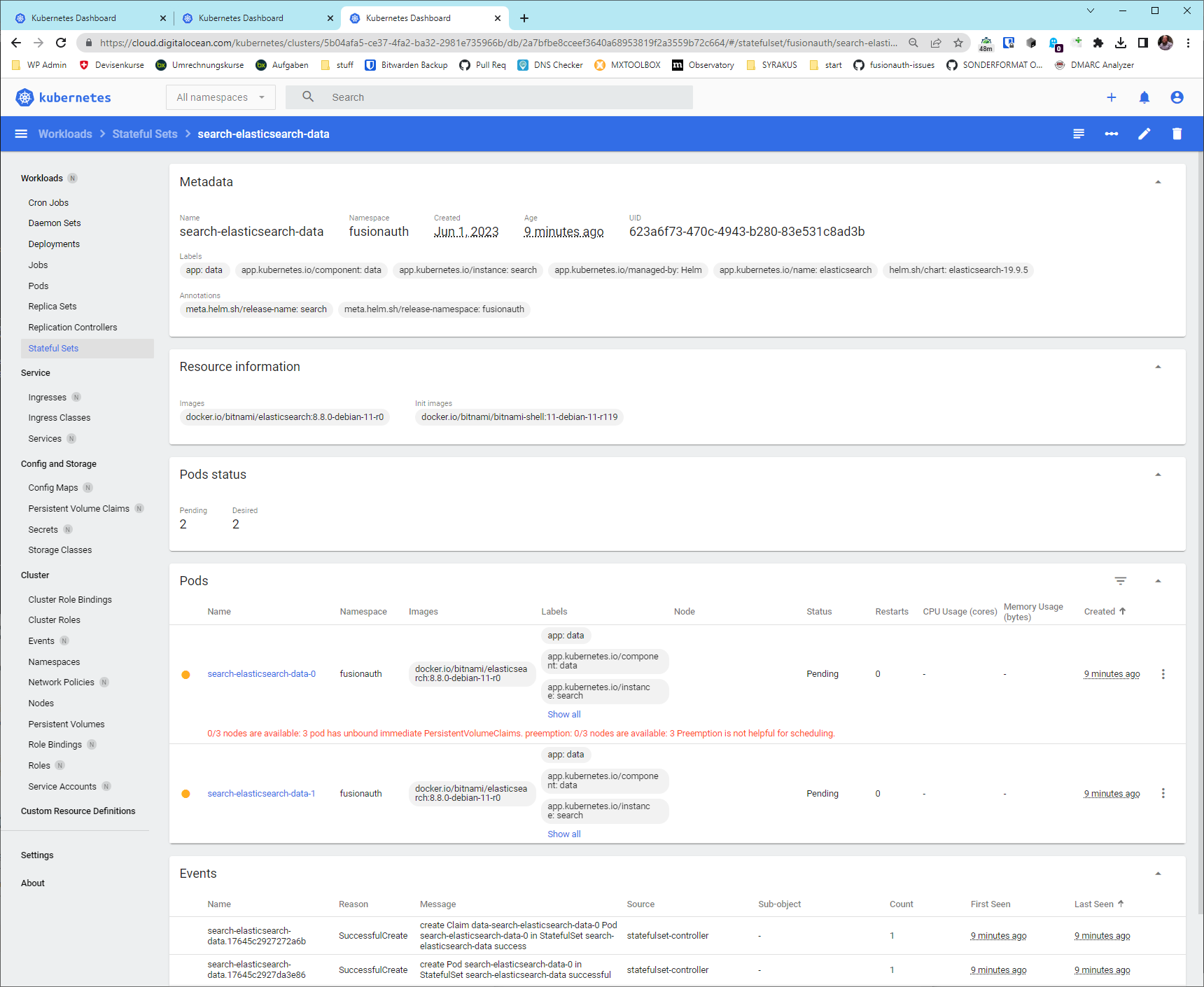
Task: Select Persistent Volume Claims in the sidebar
Action: pos(78,508)
